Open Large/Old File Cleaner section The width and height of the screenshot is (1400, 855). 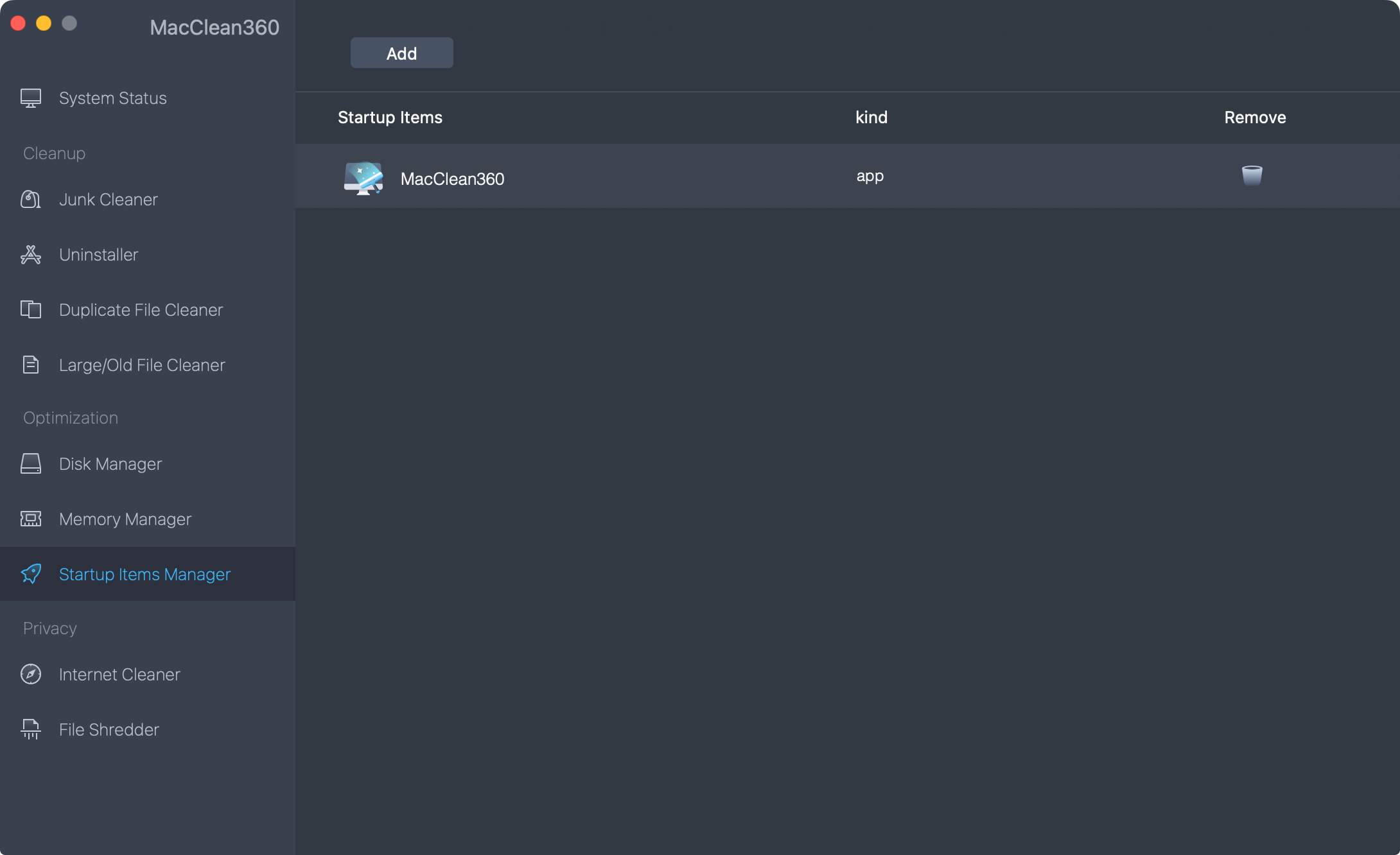coord(142,365)
